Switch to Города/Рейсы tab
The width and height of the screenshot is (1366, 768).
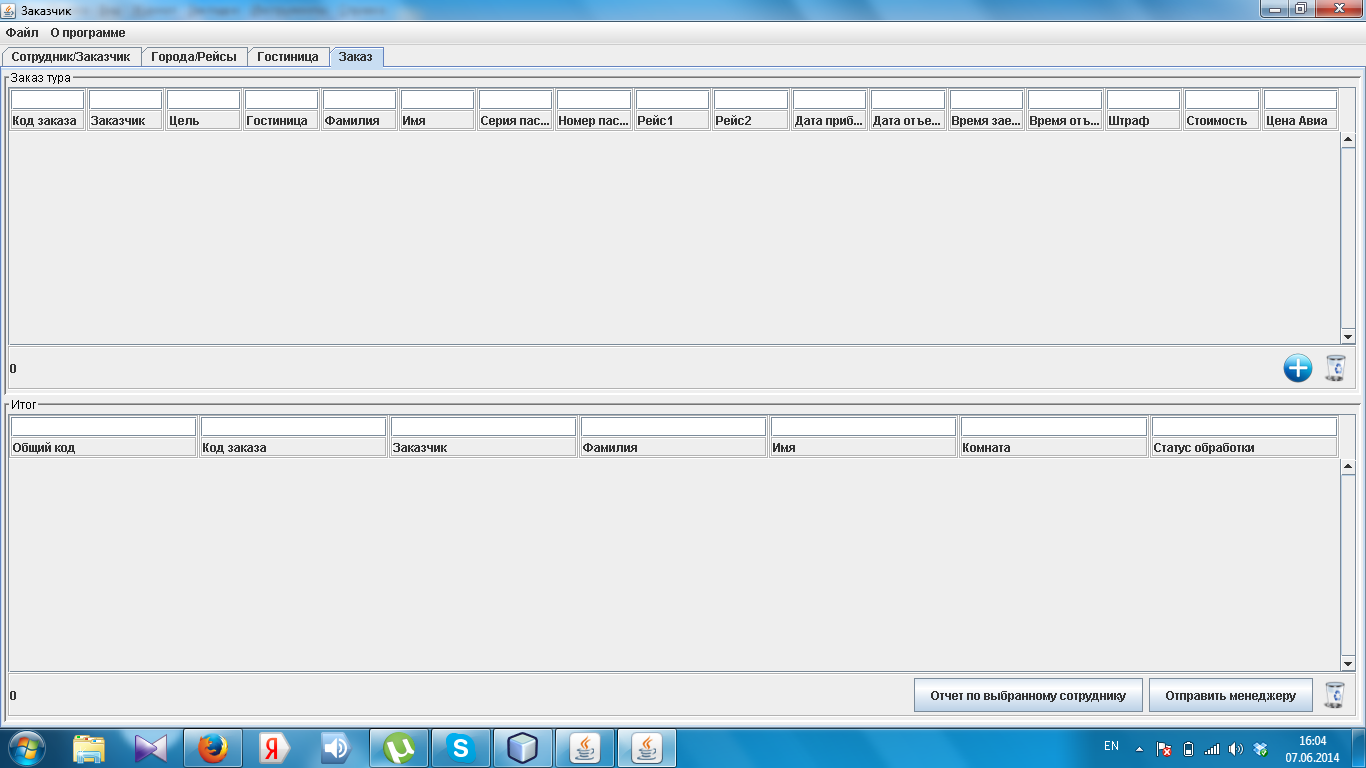point(194,57)
